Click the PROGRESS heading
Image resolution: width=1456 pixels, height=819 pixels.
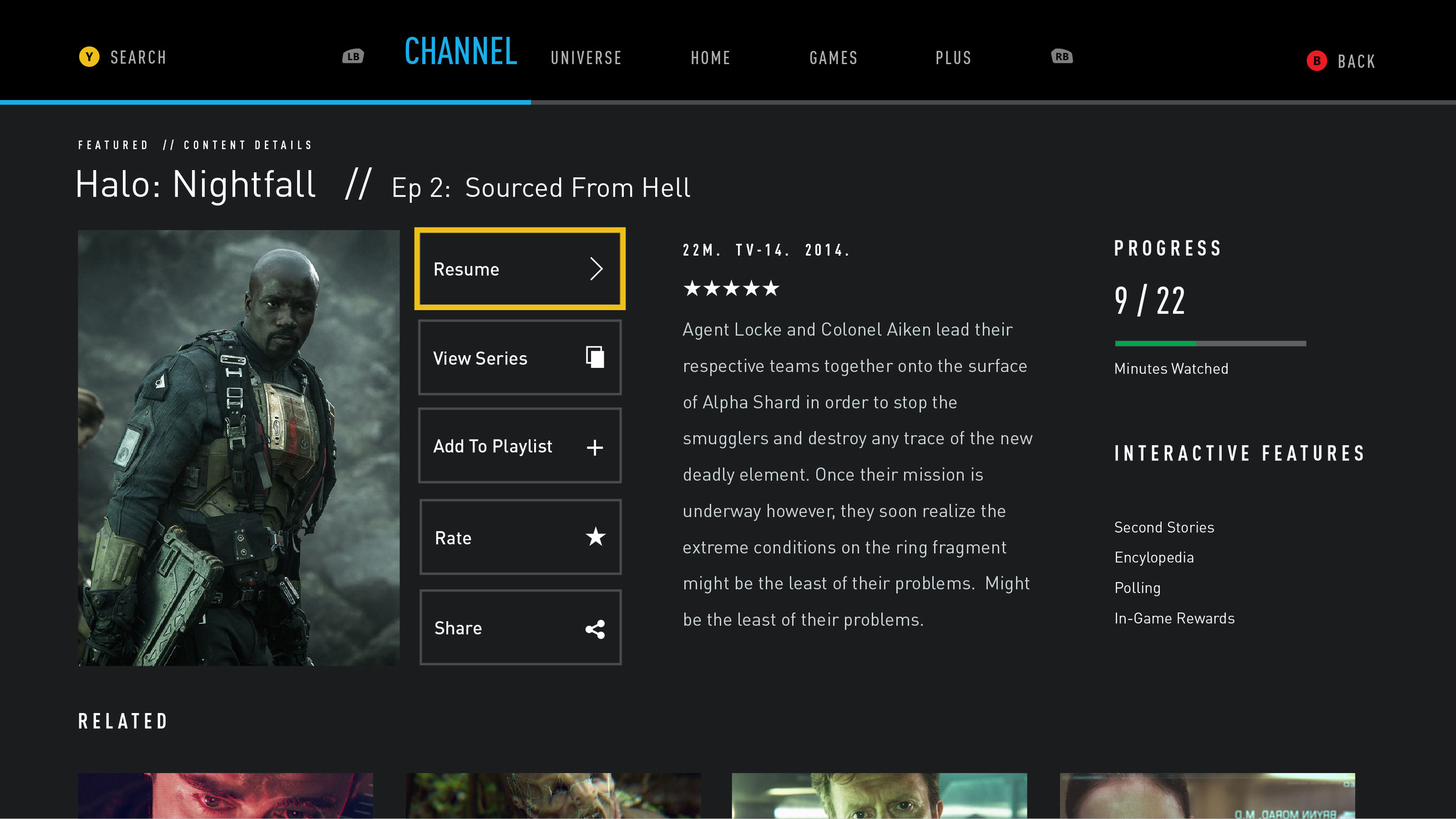point(1168,249)
